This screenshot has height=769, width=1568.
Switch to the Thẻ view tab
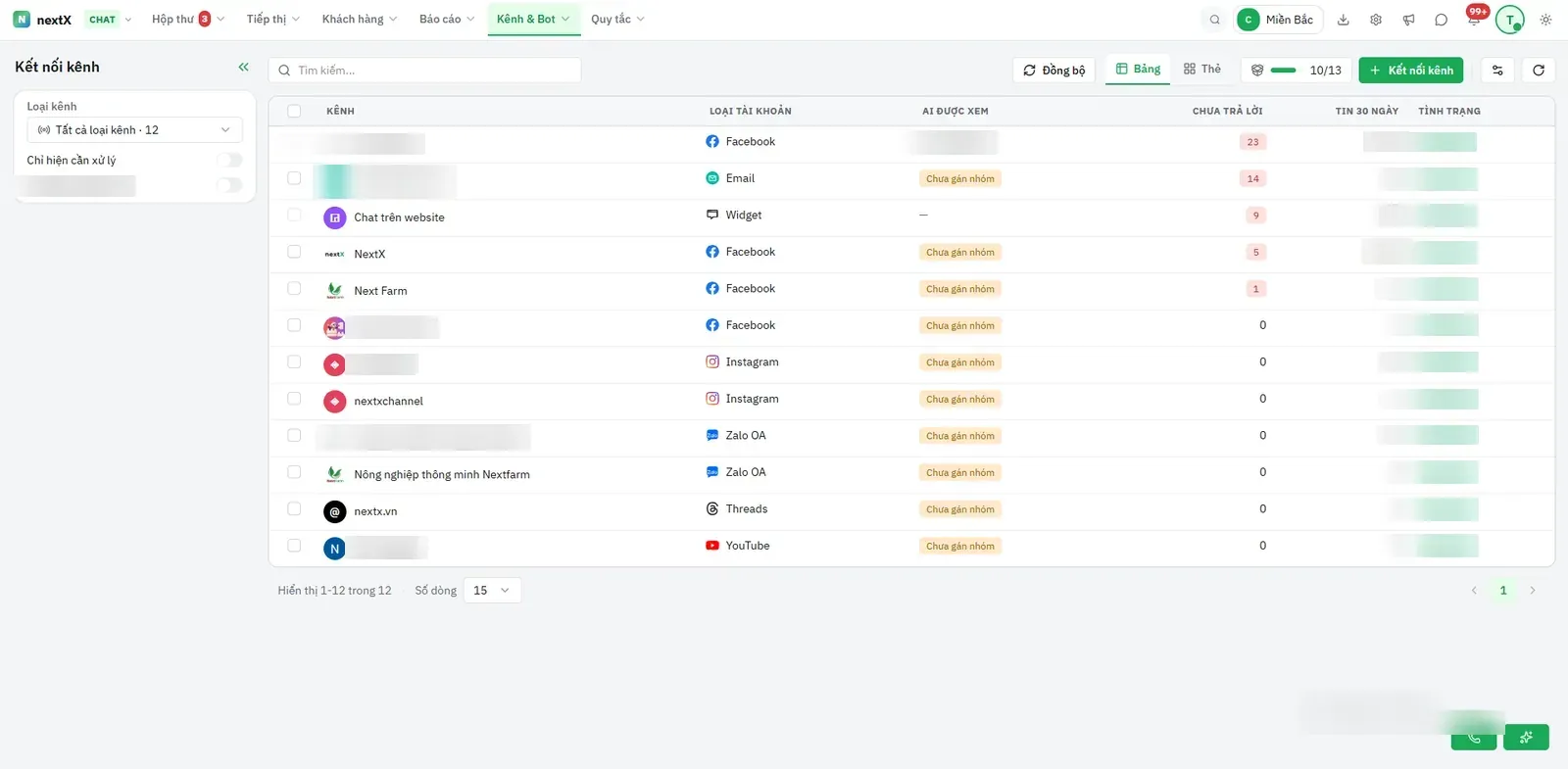[1202, 70]
